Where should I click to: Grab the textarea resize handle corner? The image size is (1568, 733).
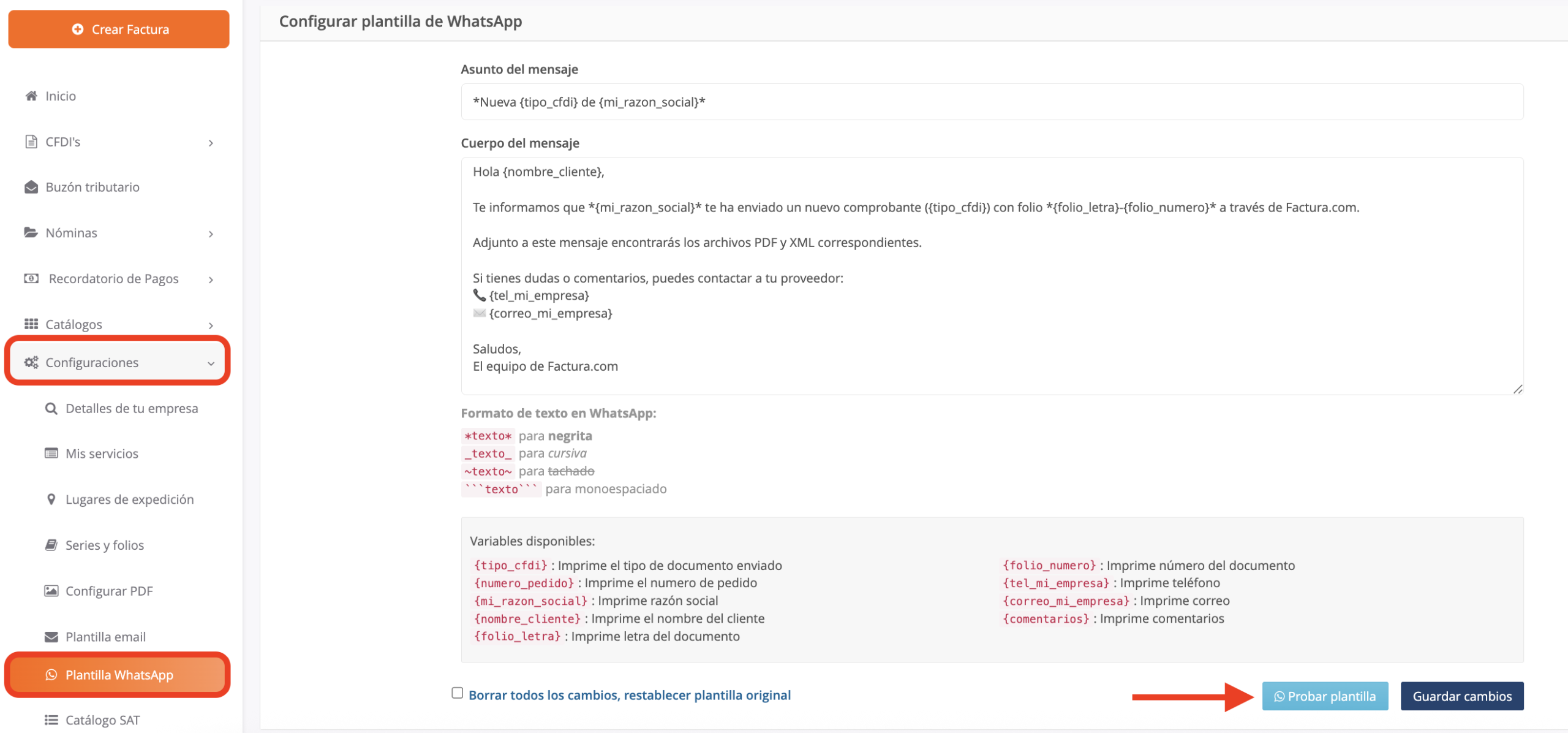[1518, 389]
